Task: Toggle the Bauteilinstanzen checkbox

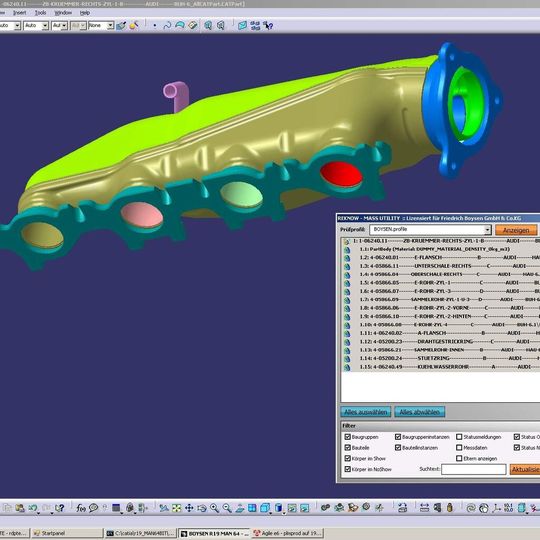Action: [x=398, y=447]
